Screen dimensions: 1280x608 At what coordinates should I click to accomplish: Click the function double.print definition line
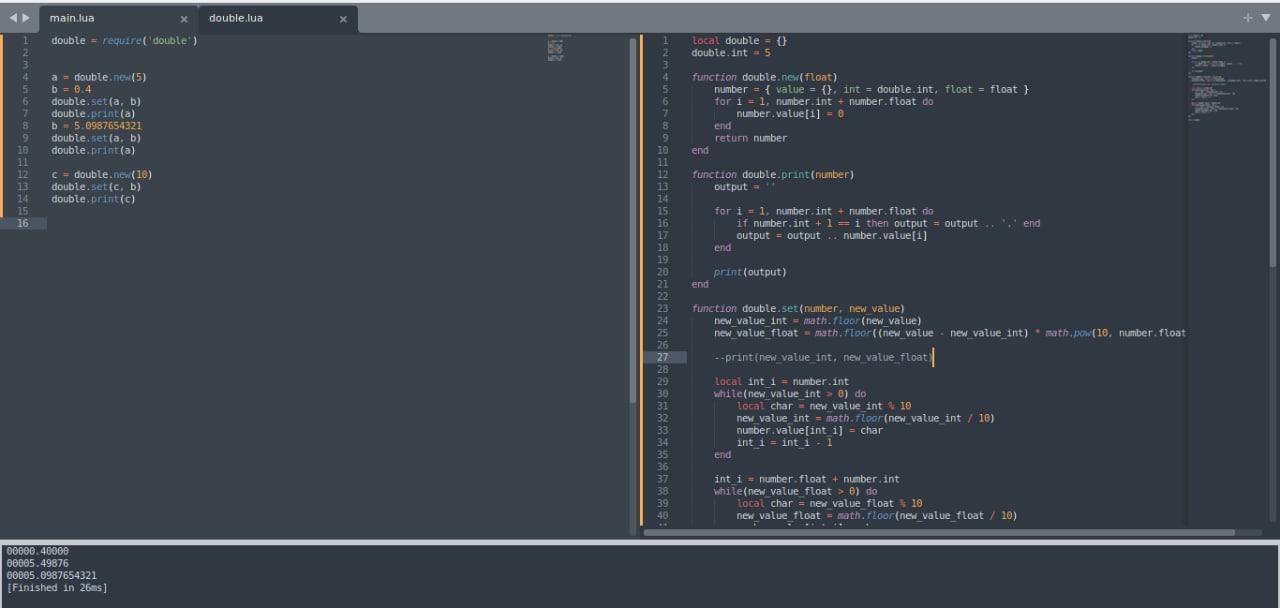pyautogui.click(x=772, y=174)
